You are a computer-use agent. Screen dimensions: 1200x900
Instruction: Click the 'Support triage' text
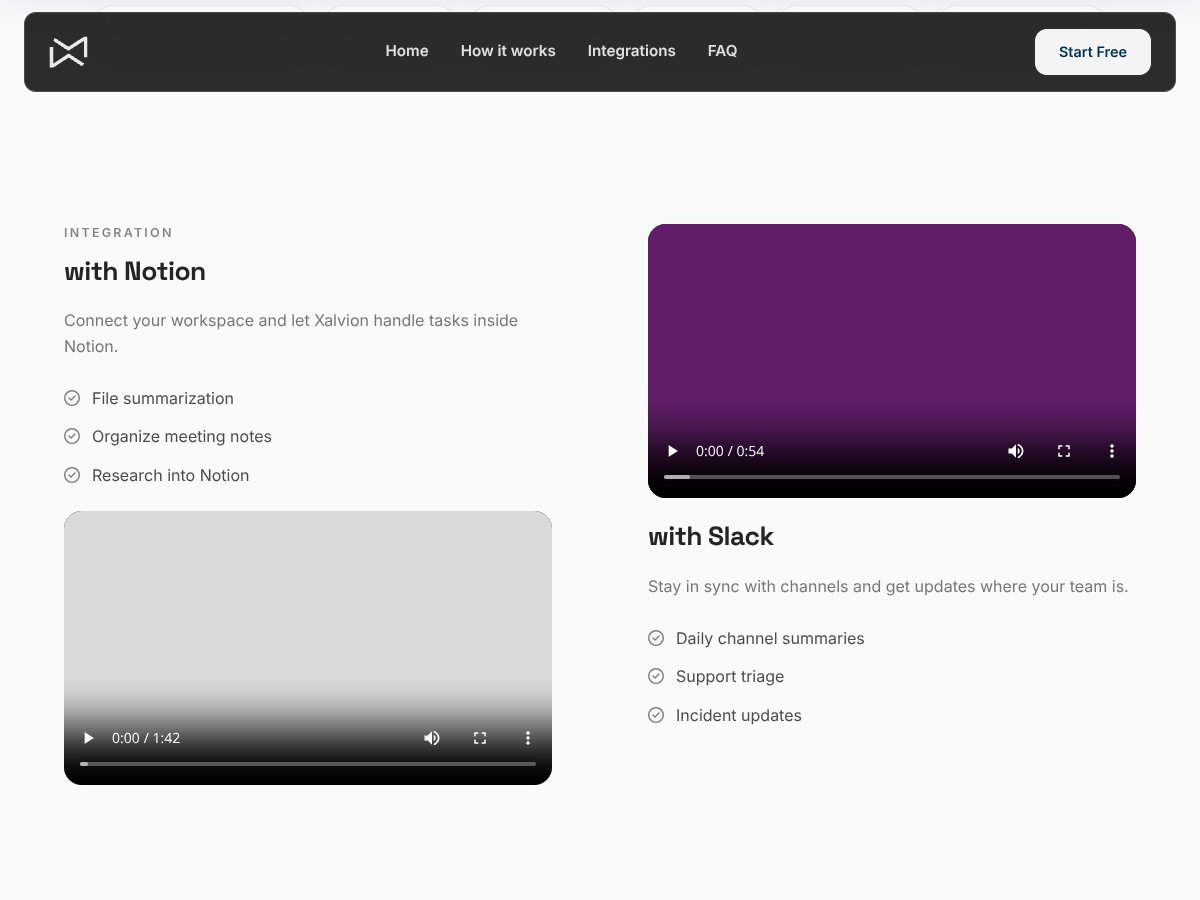coord(730,676)
